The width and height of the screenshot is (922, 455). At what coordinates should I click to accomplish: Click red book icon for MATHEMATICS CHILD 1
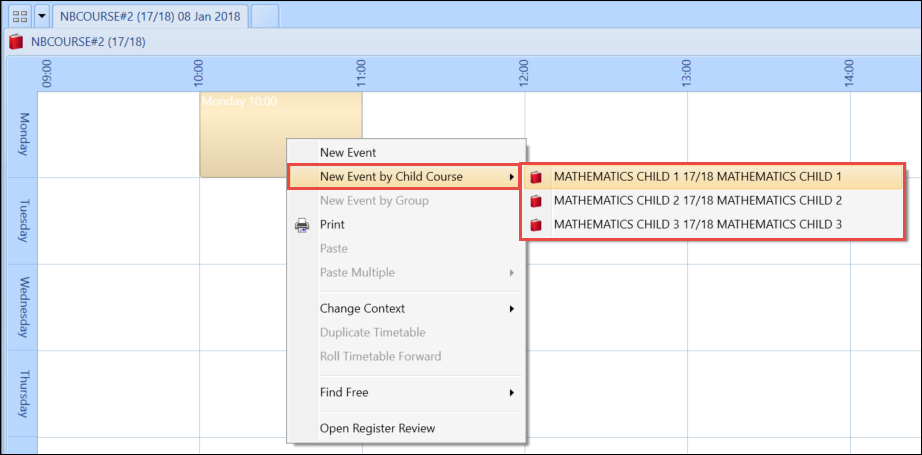[537, 177]
